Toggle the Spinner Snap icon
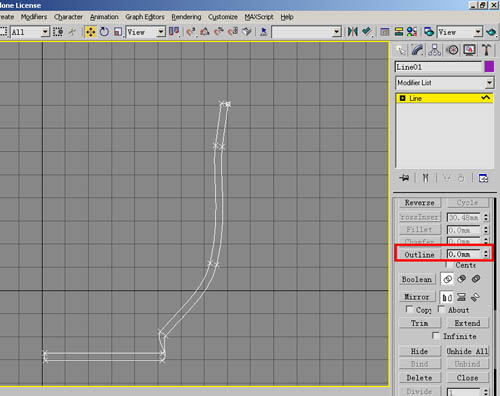Screen dimensions: 500x396 point(233,32)
